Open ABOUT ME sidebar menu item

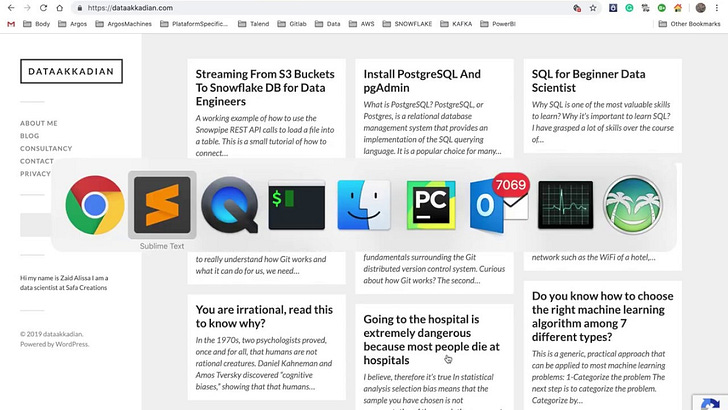click(39, 123)
